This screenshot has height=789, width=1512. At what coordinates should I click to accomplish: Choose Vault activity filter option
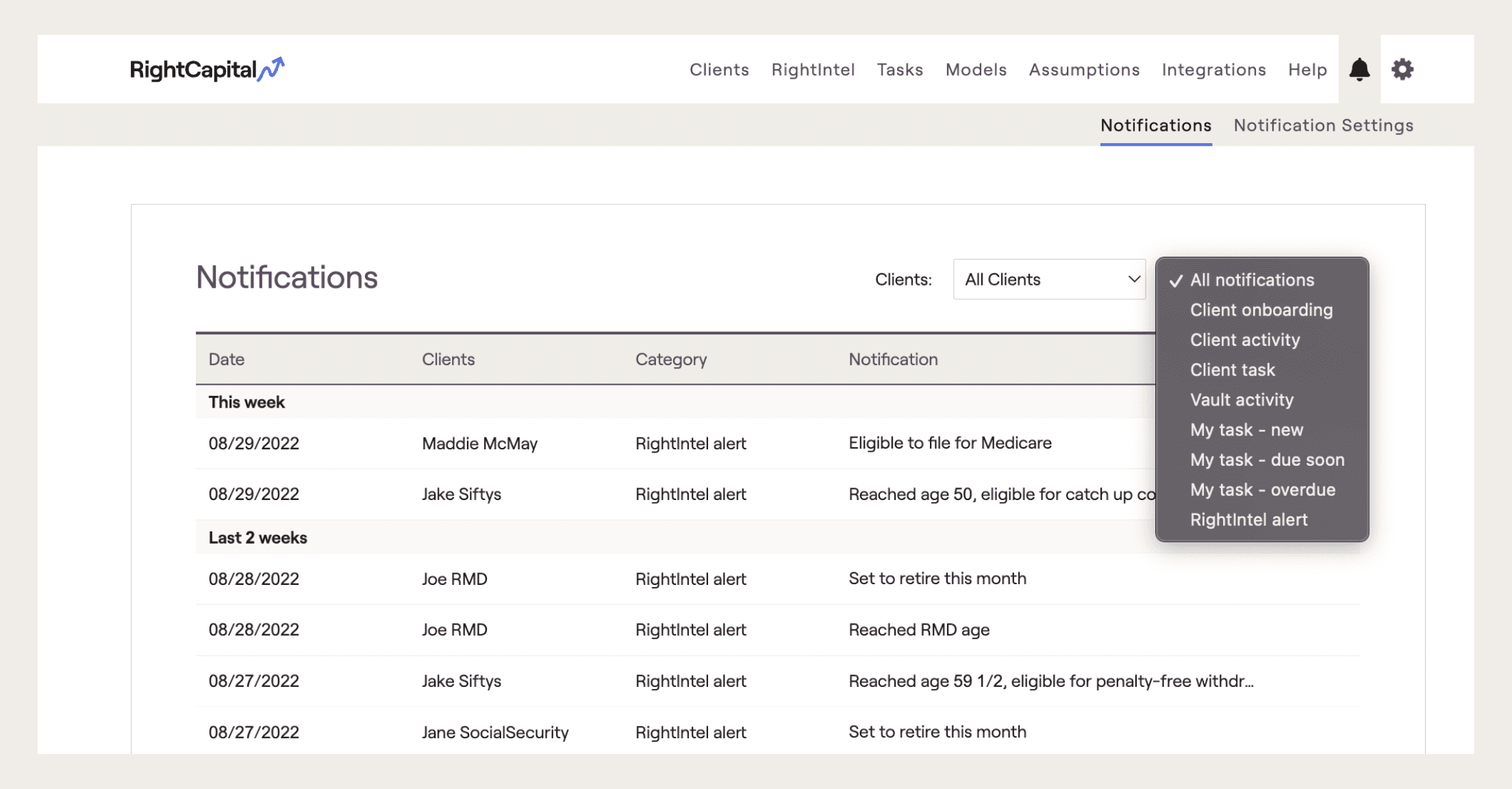[x=1242, y=400]
